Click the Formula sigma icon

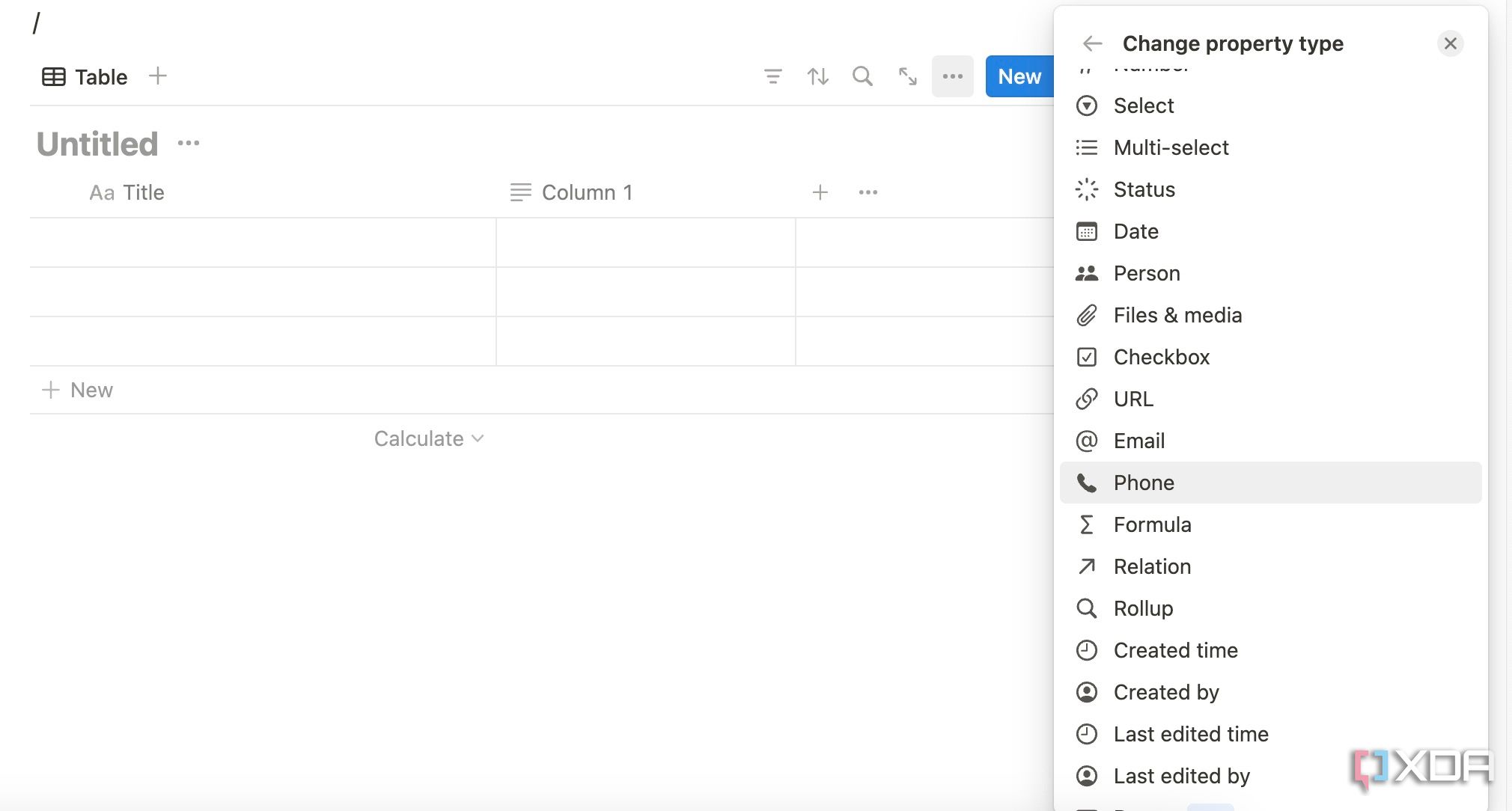tap(1088, 524)
